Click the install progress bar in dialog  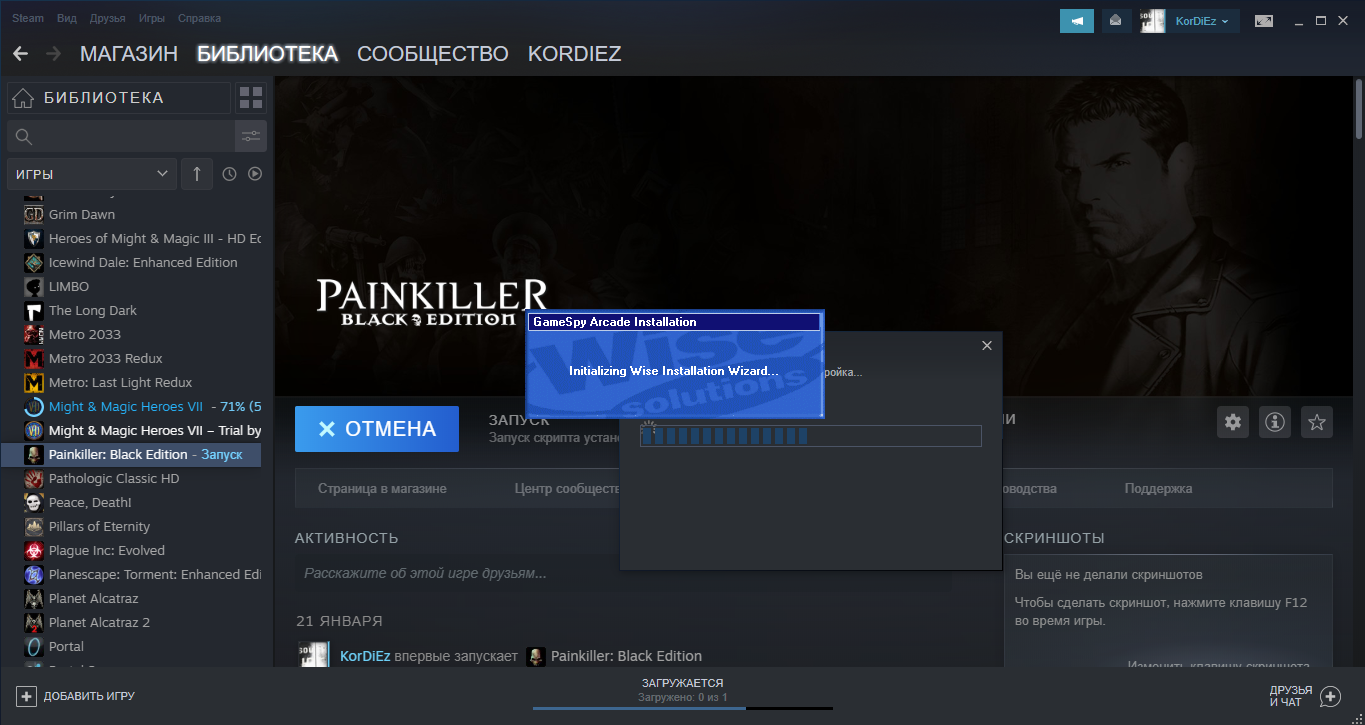[x=811, y=436]
